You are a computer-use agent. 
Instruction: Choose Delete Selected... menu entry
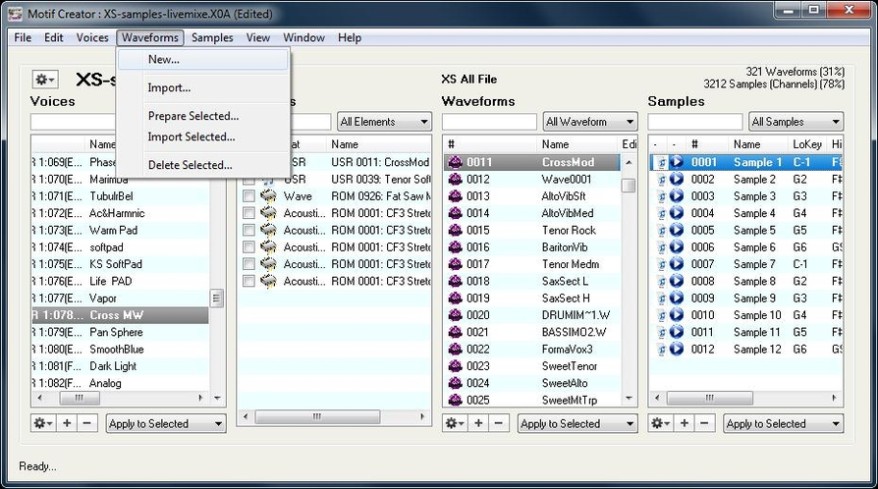point(204,165)
